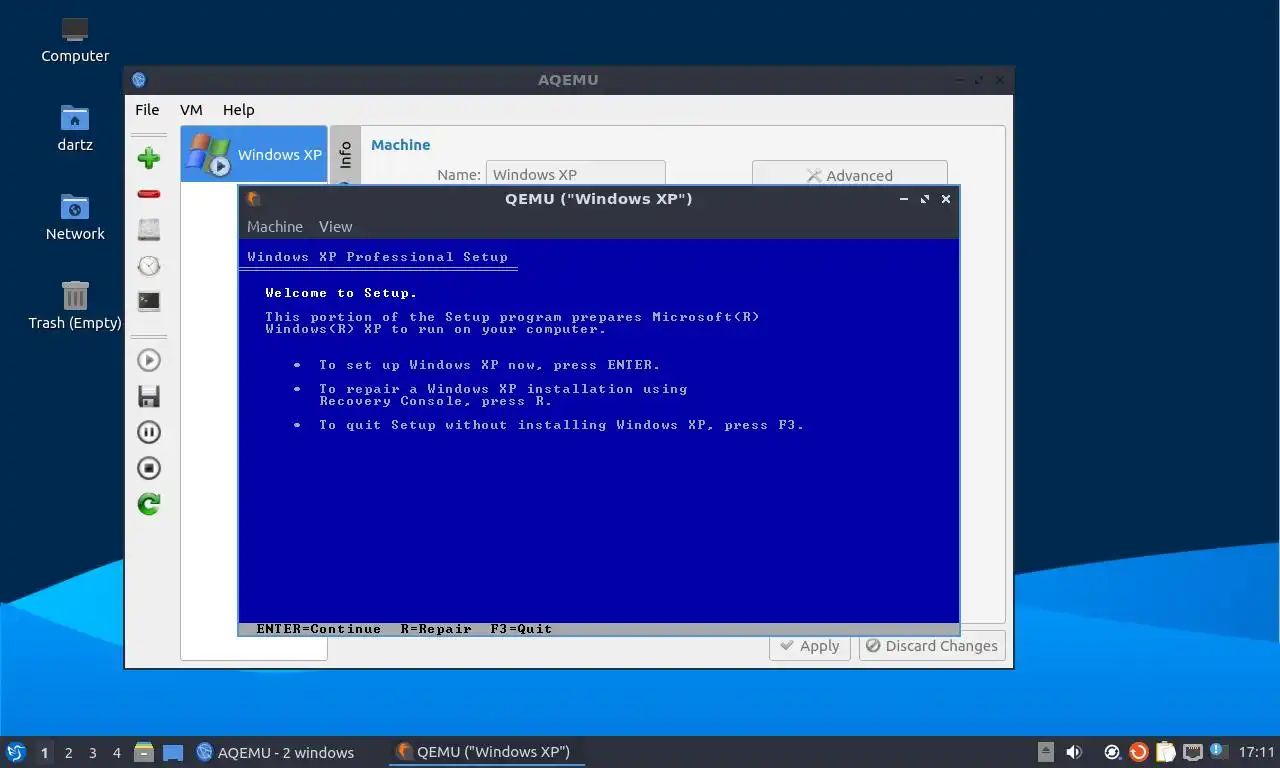Click the show desktop icon in the taskbar
The width and height of the screenshot is (1280, 768).
click(173, 752)
